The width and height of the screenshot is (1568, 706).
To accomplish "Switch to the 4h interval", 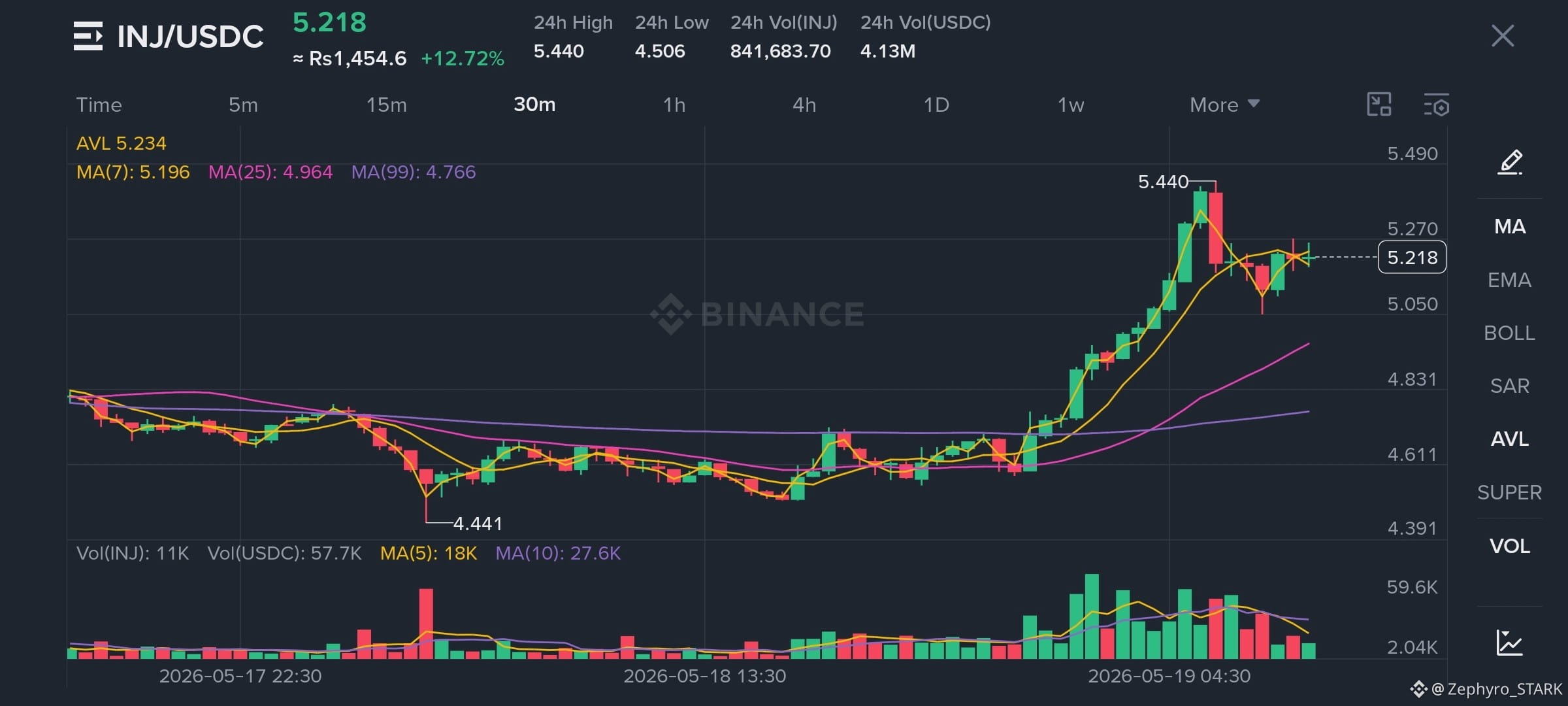I will pyautogui.click(x=804, y=105).
